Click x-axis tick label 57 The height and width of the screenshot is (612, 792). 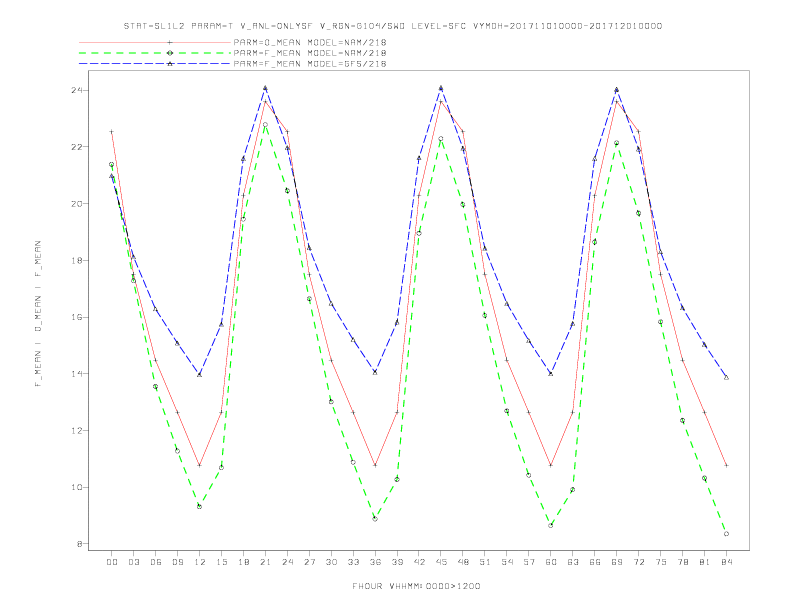529,562
